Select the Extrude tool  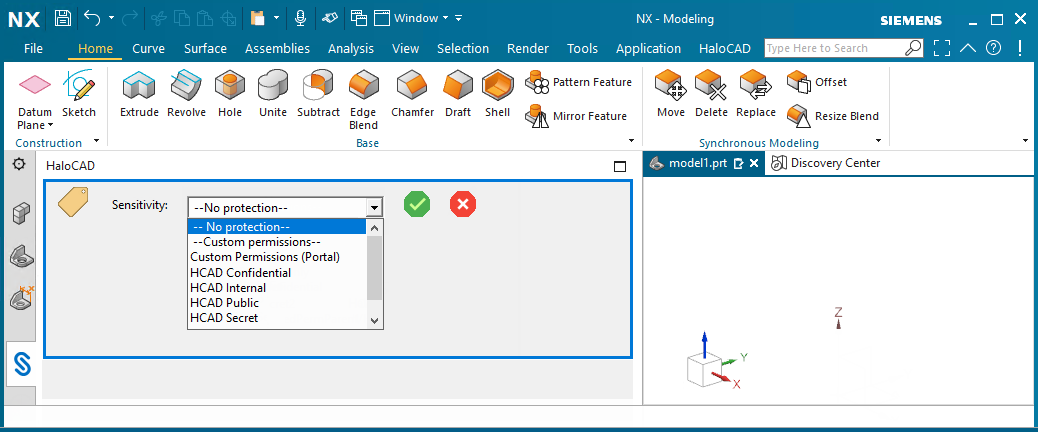pos(139,96)
